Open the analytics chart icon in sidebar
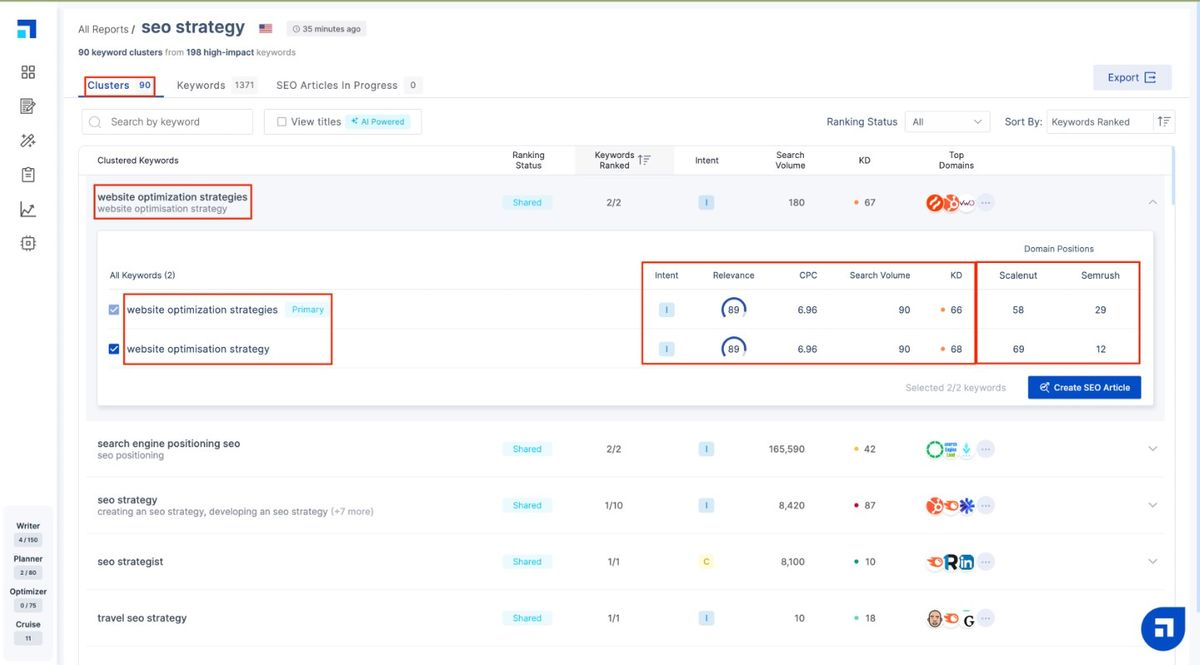This screenshot has height=665, width=1200. 28,209
